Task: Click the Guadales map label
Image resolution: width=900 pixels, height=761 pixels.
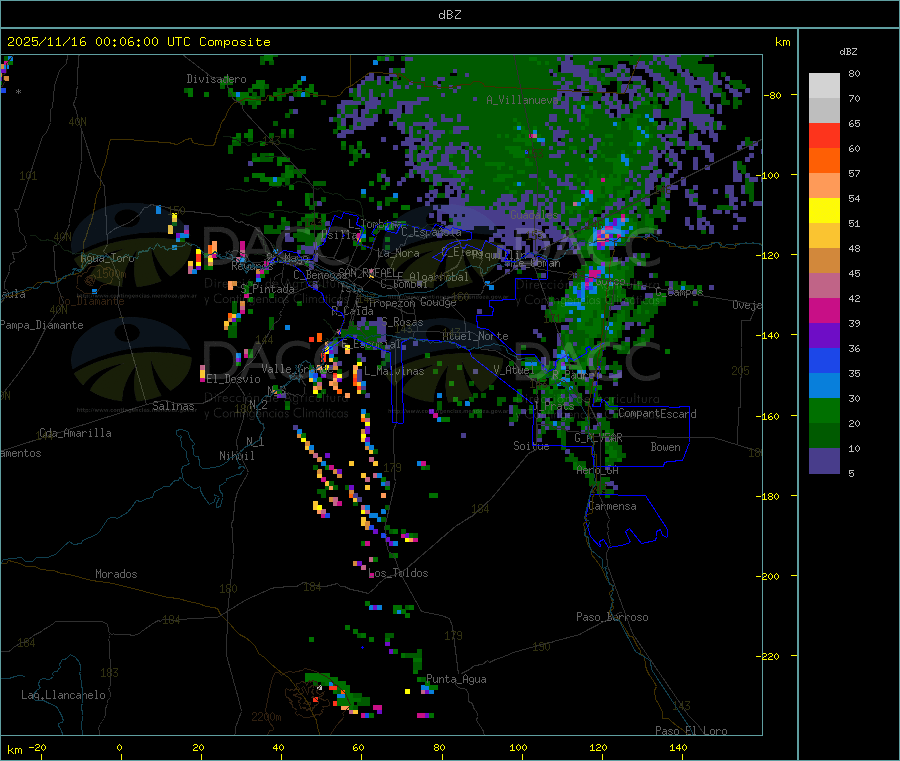Action: tap(534, 215)
